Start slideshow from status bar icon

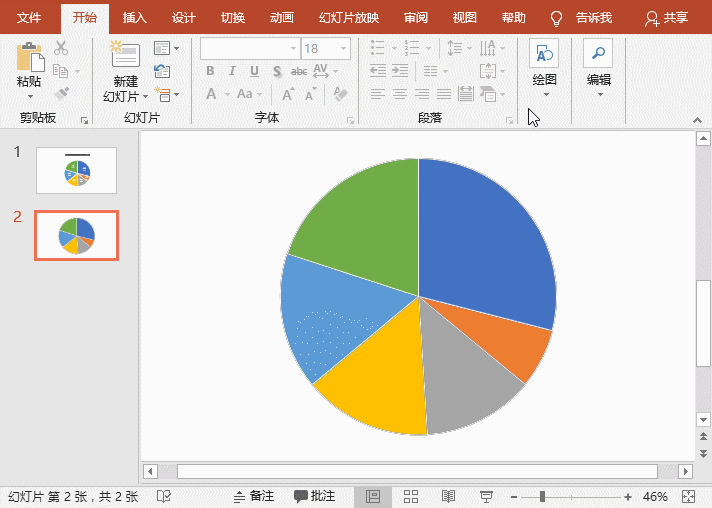click(x=486, y=496)
